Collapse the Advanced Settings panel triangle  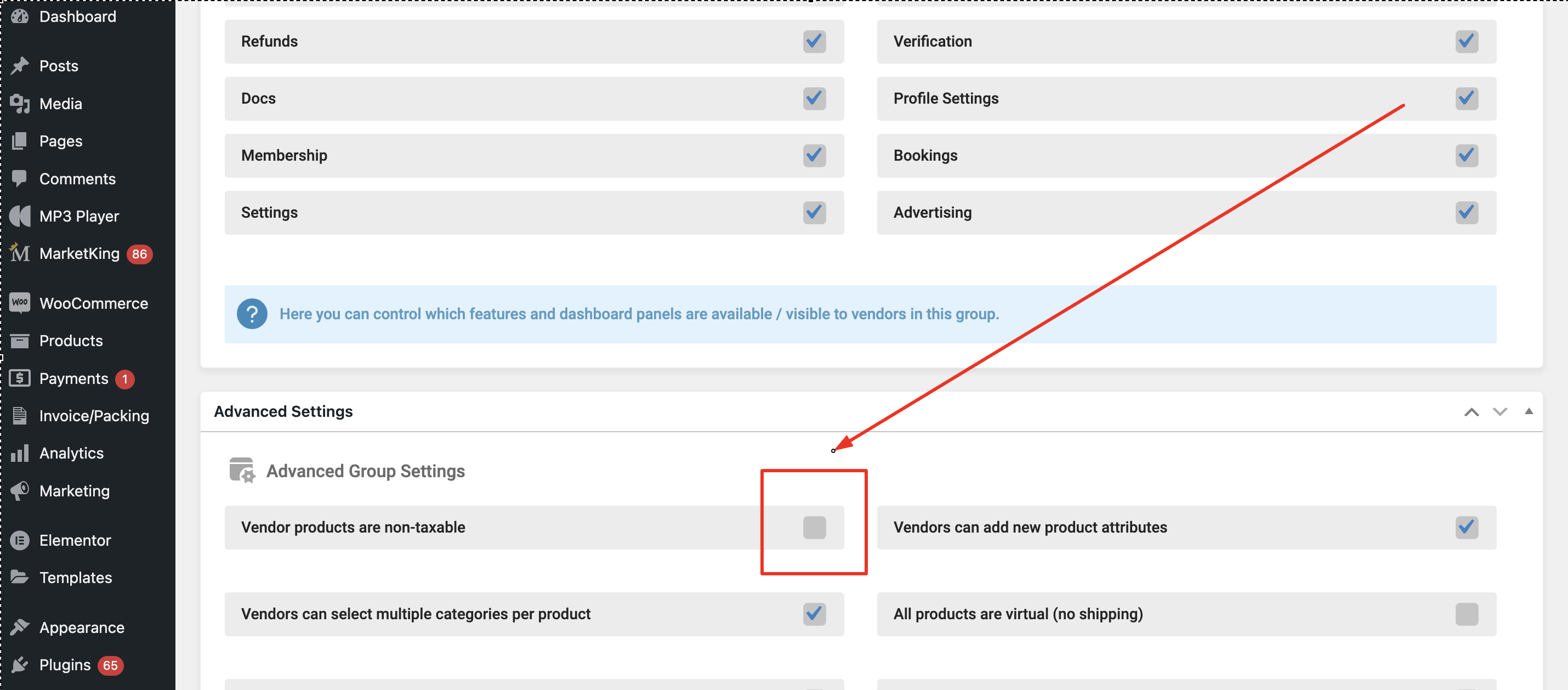(x=1529, y=411)
